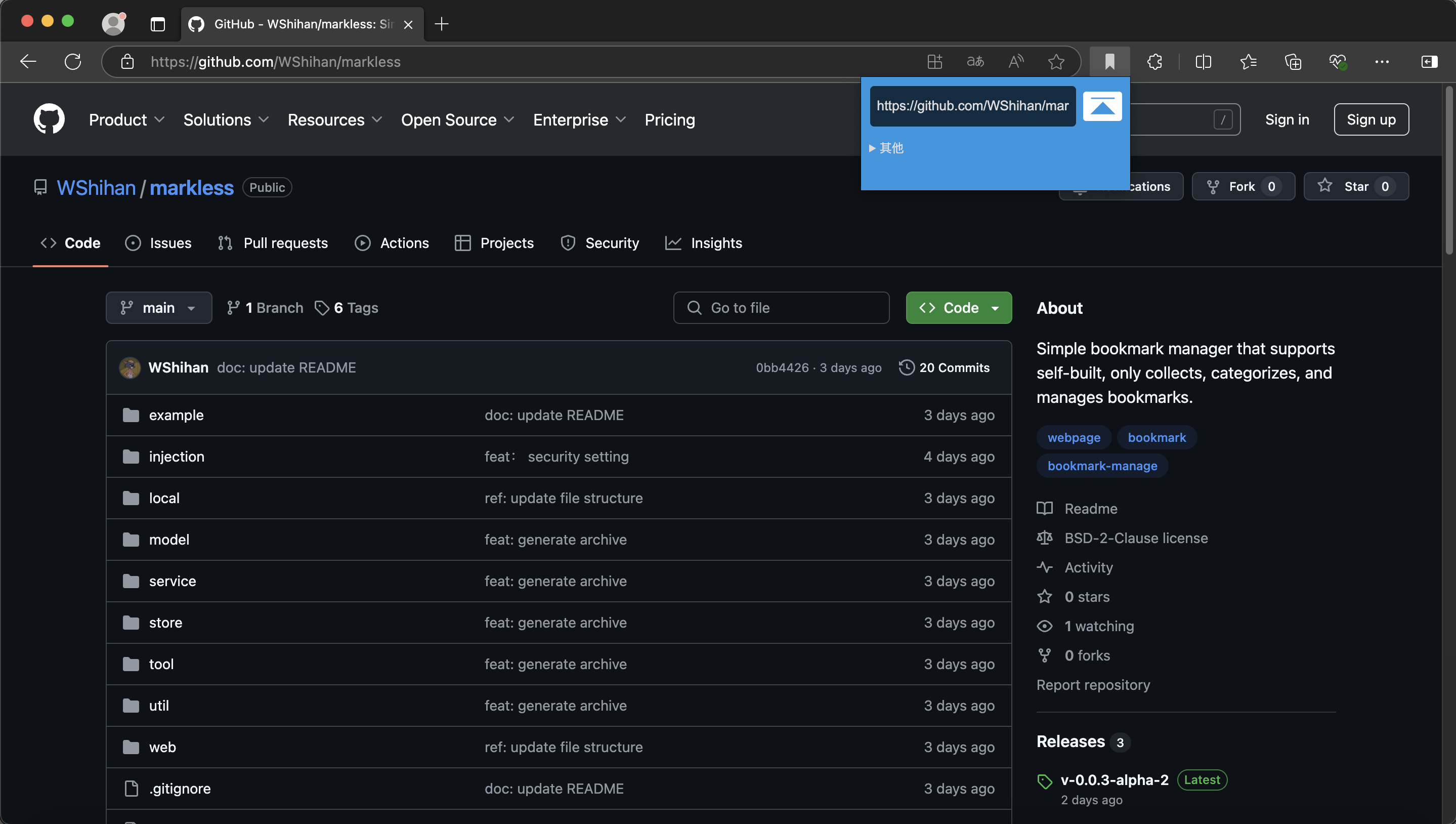View 6 Tags link
This screenshot has width=1456, height=824.
(346, 307)
